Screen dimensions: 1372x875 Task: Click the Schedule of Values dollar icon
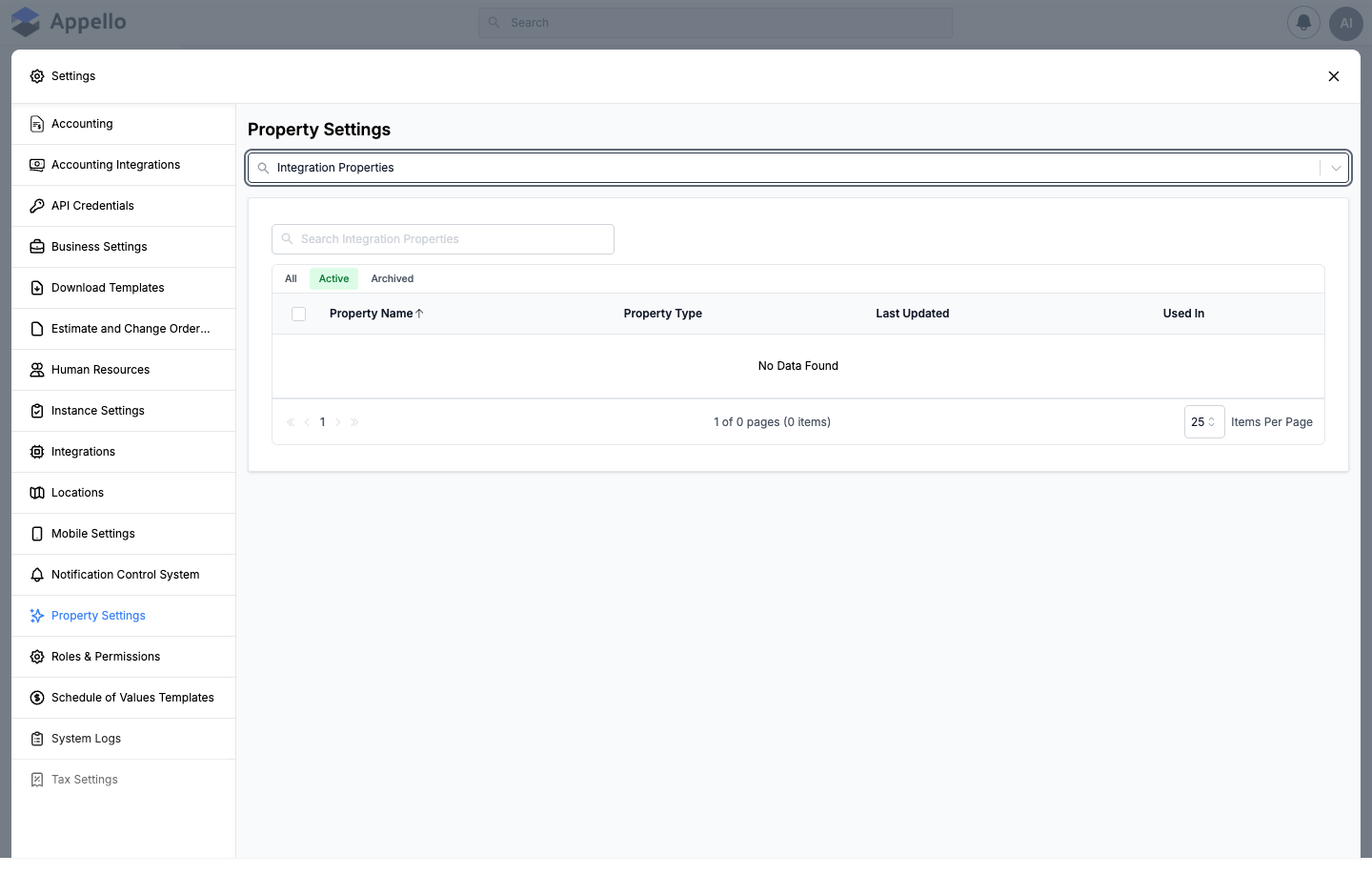pyautogui.click(x=37, y=698)
